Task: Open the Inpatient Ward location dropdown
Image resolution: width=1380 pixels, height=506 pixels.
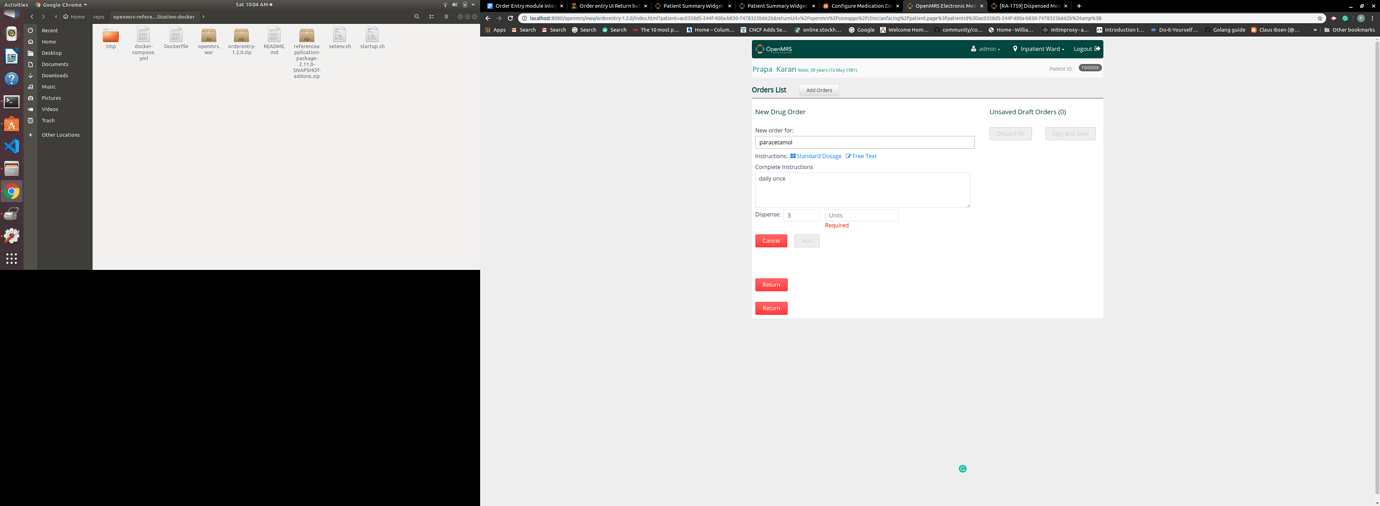Action: (1038, 49)
